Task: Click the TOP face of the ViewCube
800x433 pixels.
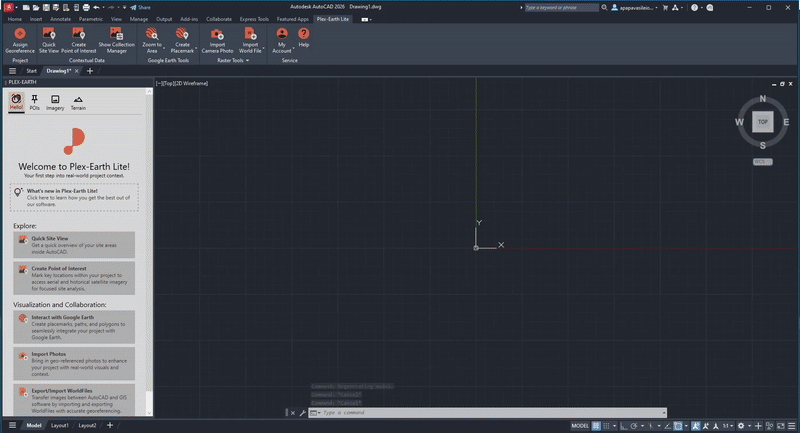Action: click(763, 122)
